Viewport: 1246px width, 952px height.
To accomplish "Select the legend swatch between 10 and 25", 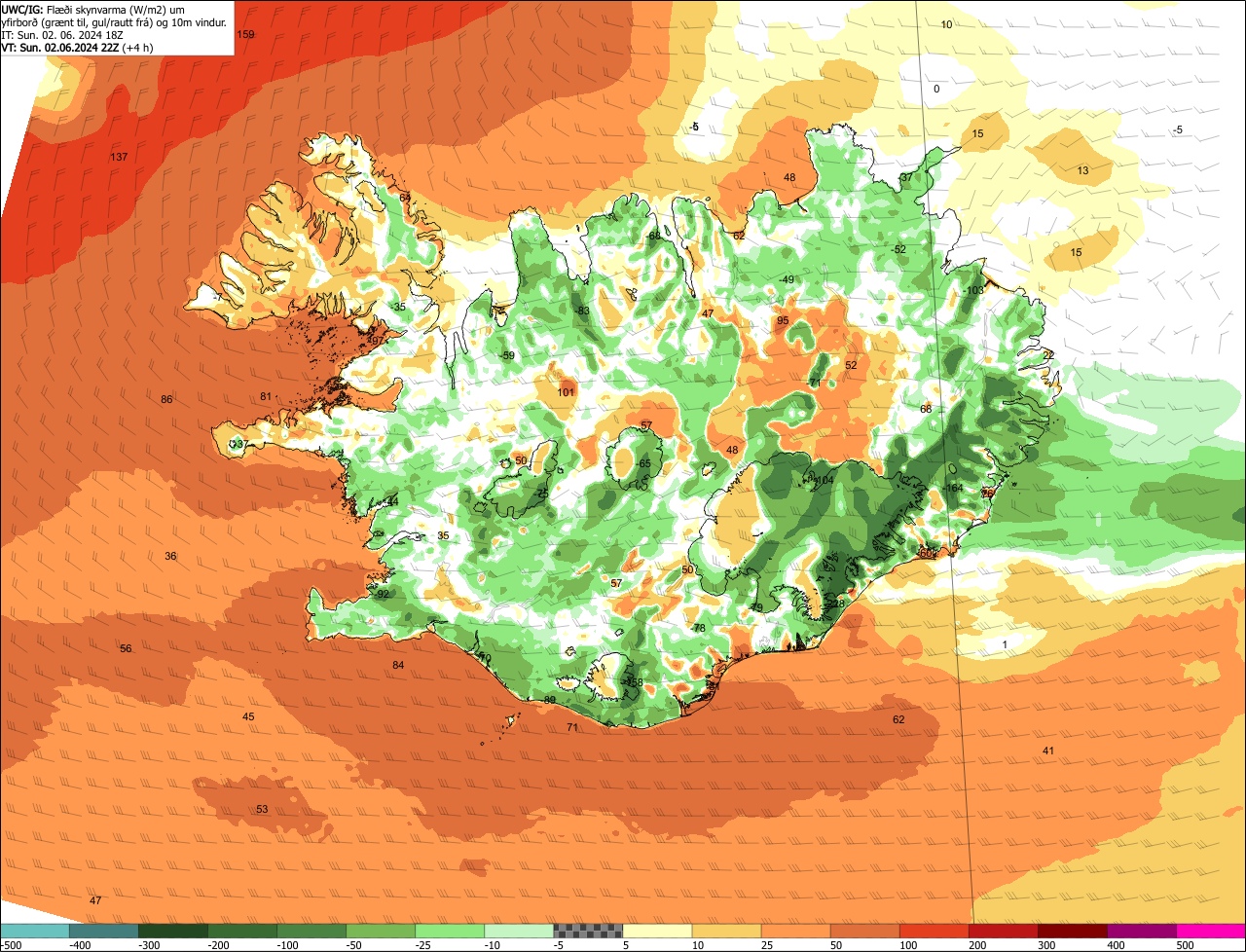I will pyautogui.click(x=726, y=931).
